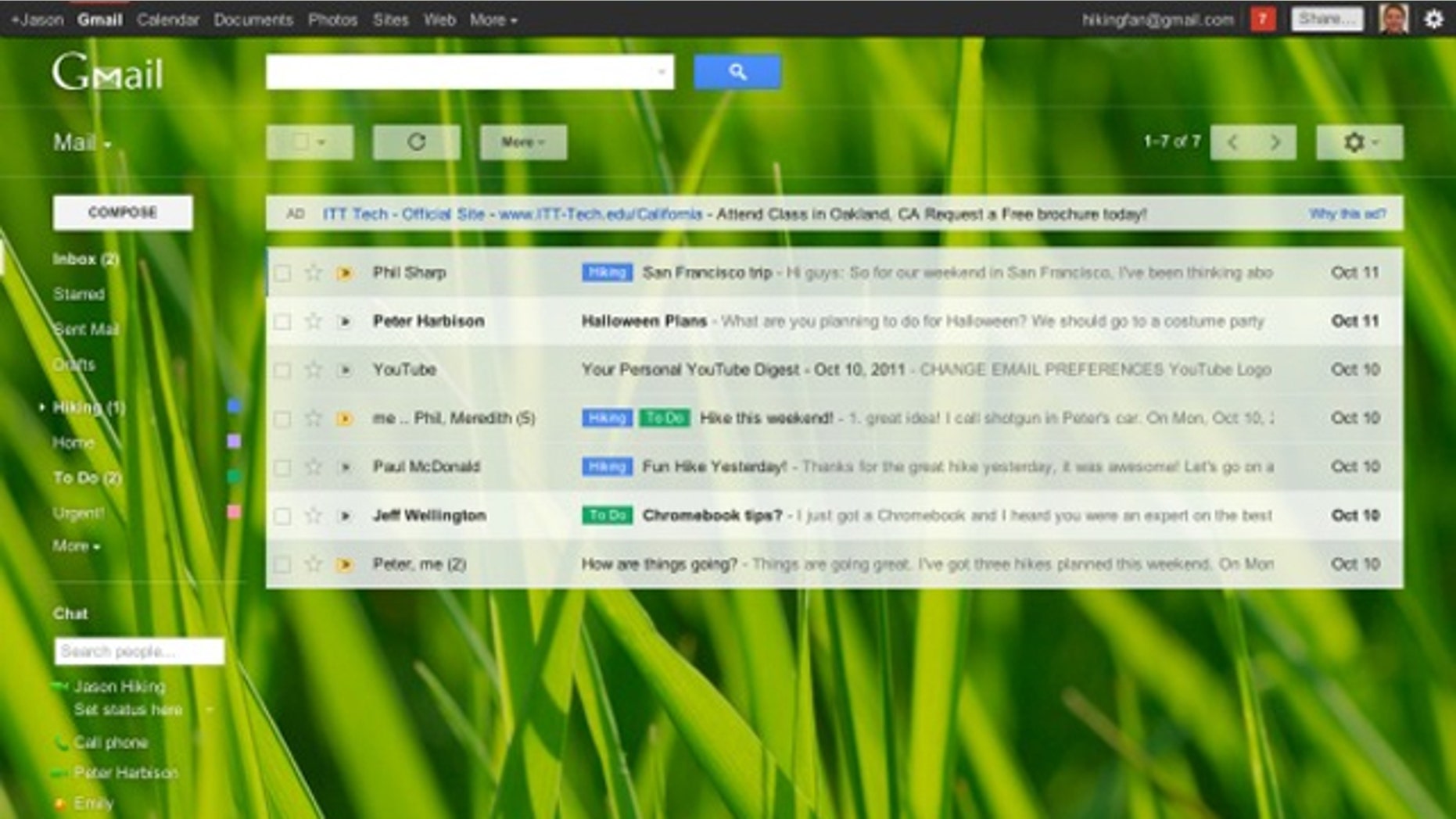Toggle importance marker on Jeff Wellington email
Viewport: 1456px width, 819px height.
[344, 516]
